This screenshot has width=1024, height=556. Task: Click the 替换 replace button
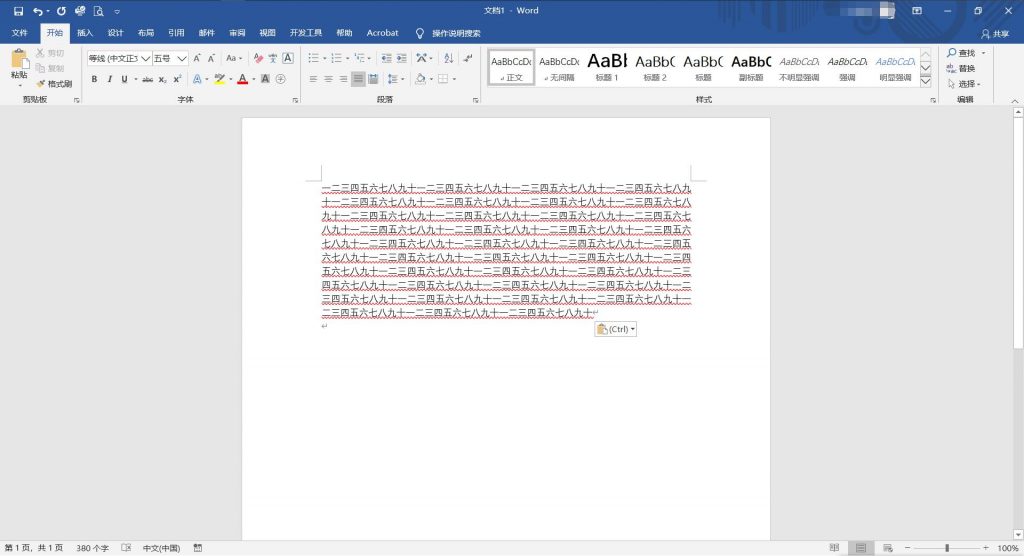click(961, 68)
